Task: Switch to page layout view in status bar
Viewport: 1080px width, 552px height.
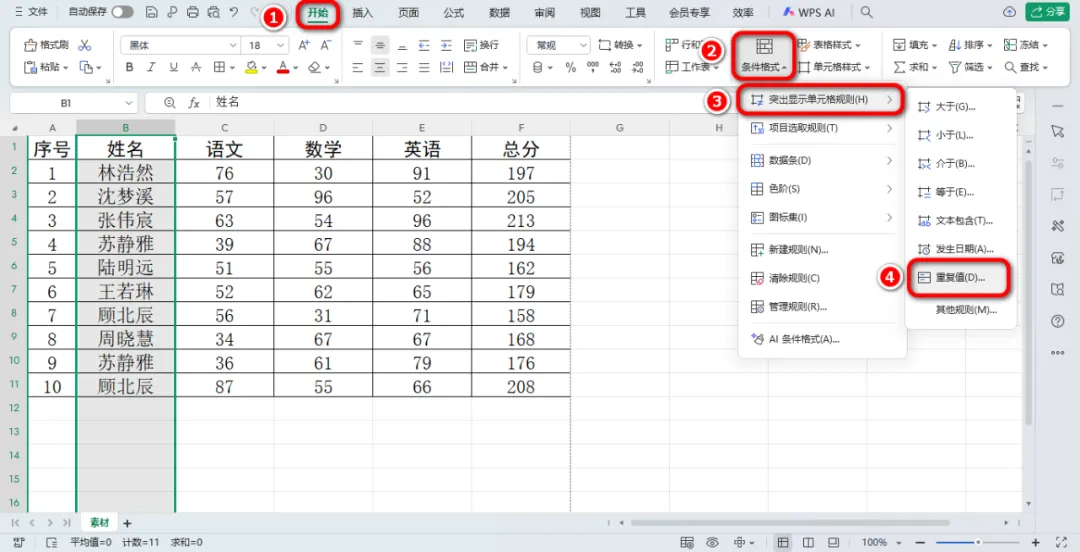Action: coord(809,542)
